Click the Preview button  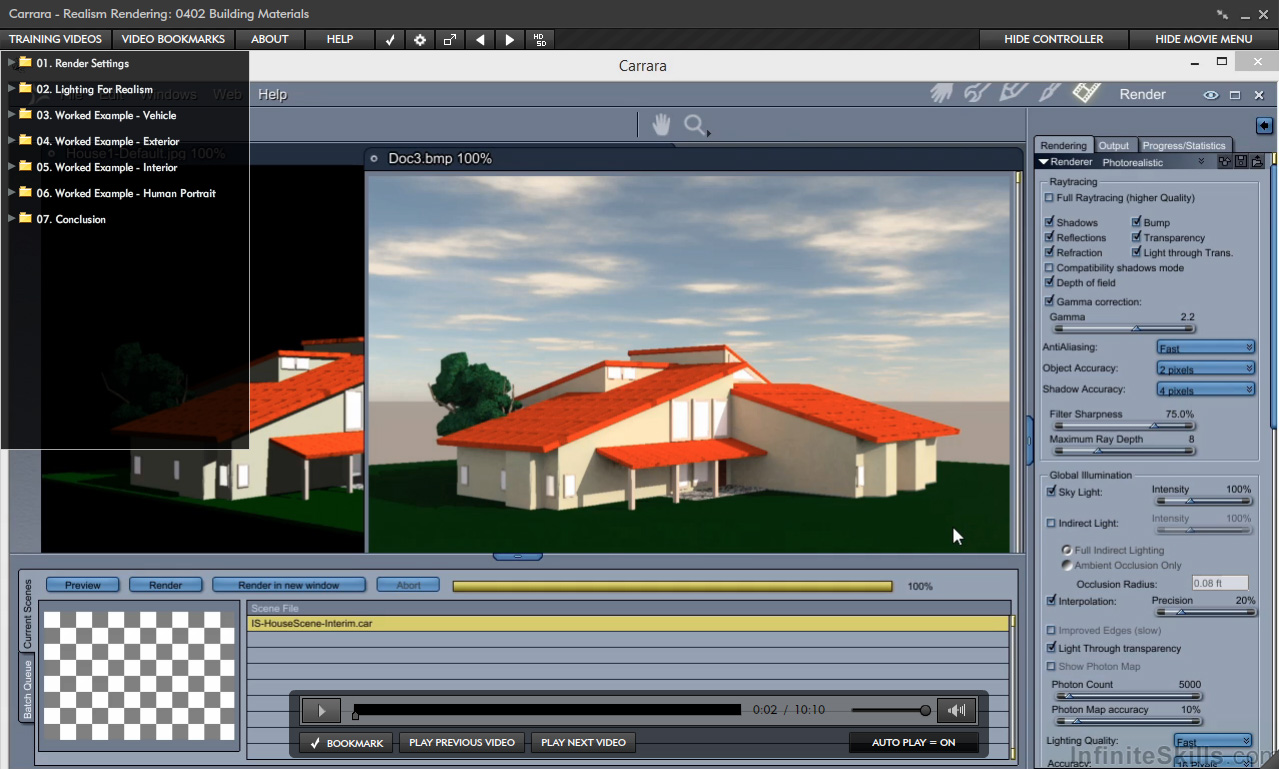[x=83, y=585]
